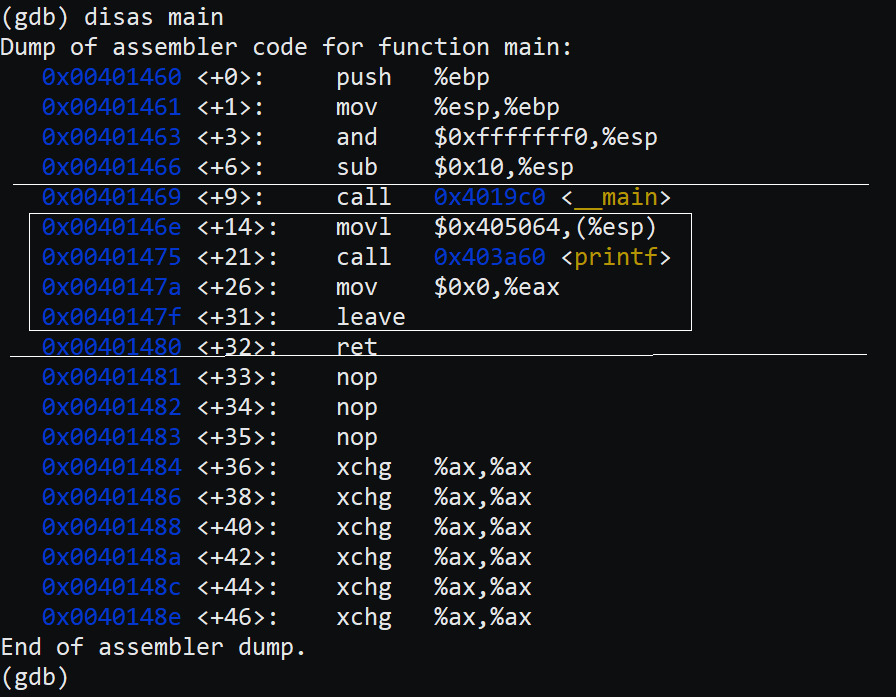Click address 0x00401463
896x697 pixels.
point(111,137)
